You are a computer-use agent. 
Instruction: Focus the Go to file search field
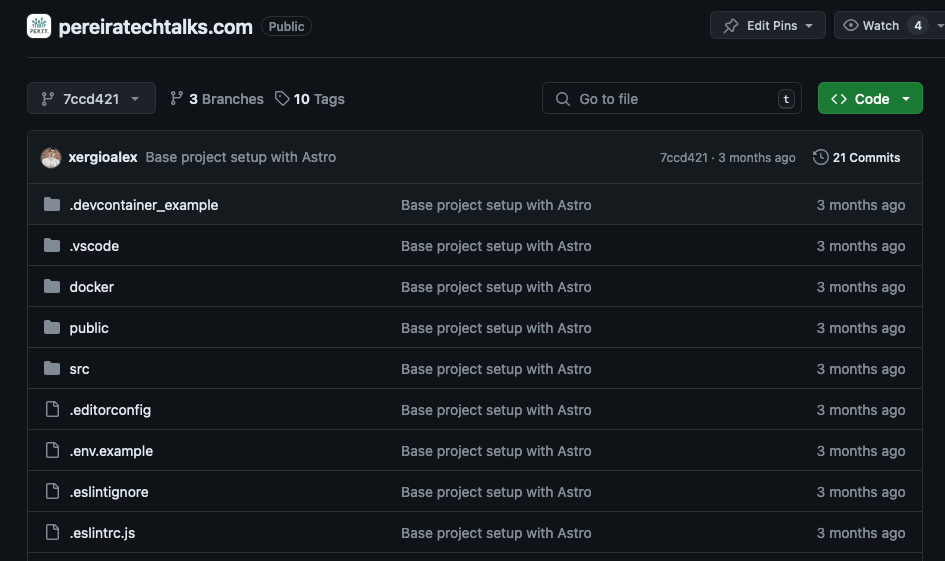671,98
